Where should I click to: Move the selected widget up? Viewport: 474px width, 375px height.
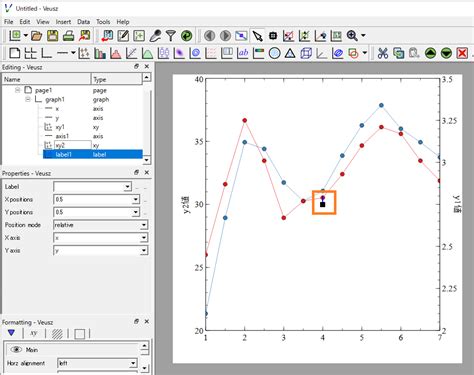tap(431, 53)
